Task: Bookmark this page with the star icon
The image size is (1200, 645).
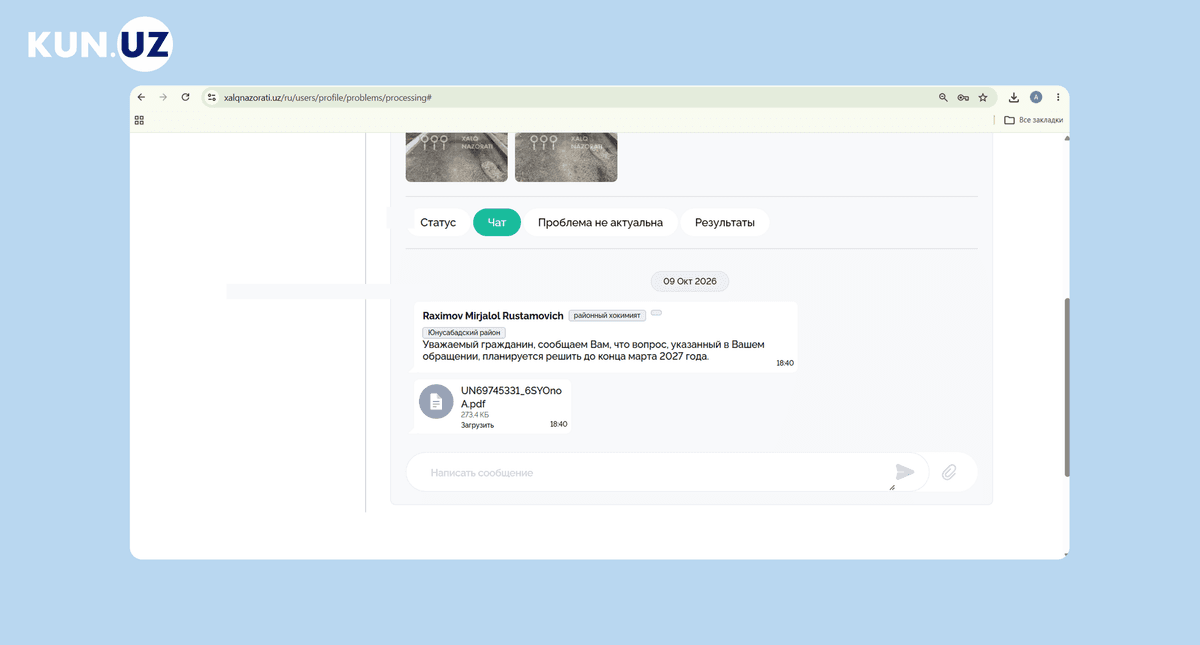Action: coord(983,97)
